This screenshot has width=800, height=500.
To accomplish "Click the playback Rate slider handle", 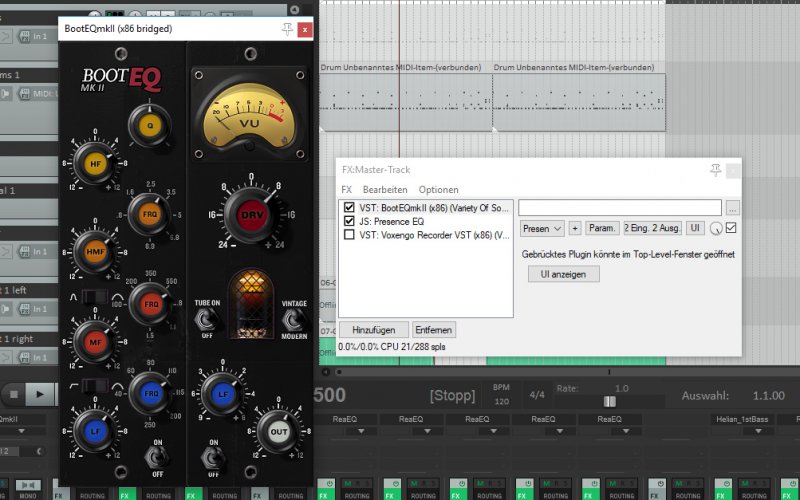I will 610,402.
